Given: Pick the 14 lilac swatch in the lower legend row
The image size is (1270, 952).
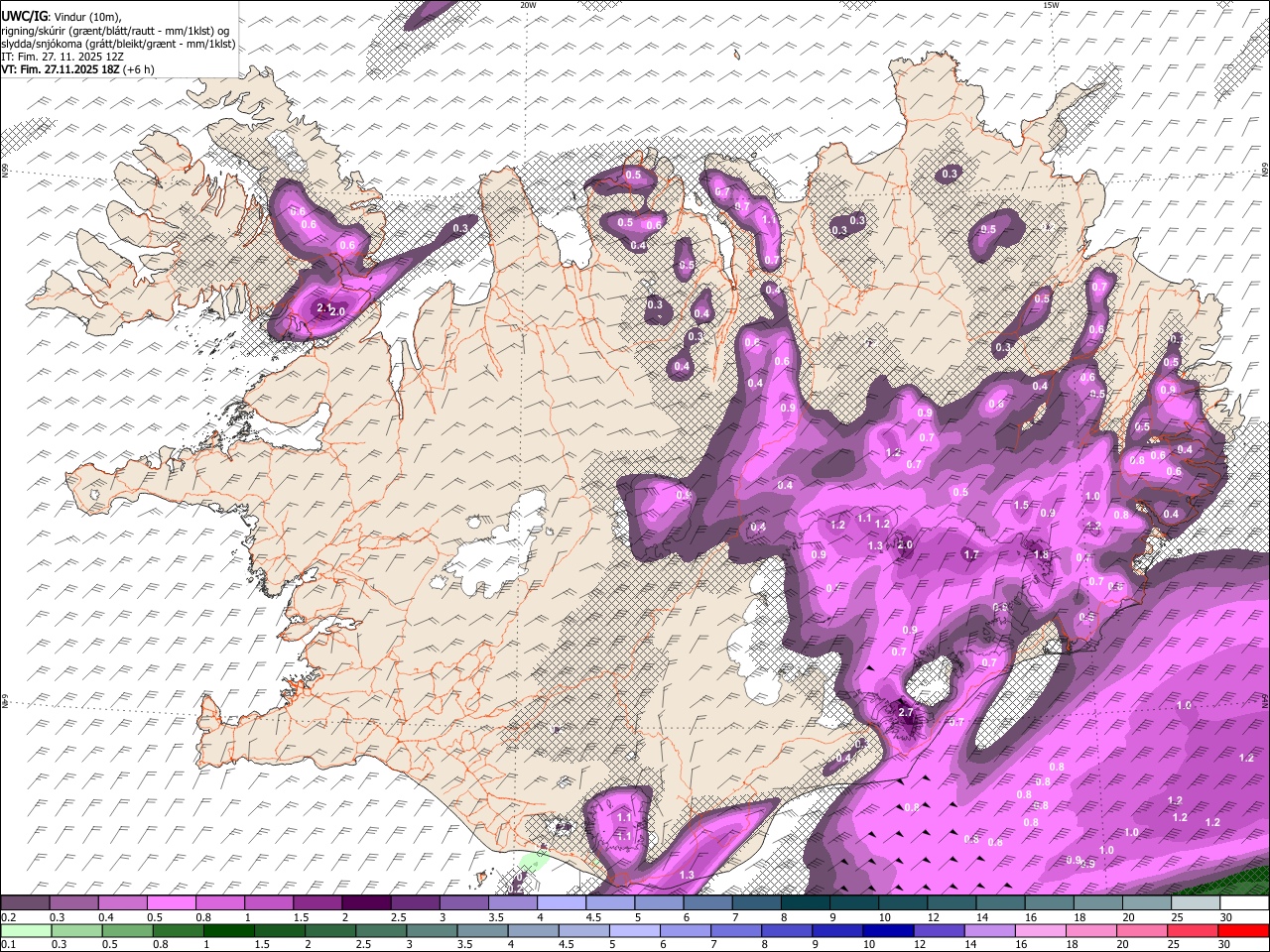Looking at the screenshot, I should tap(989, 931).
